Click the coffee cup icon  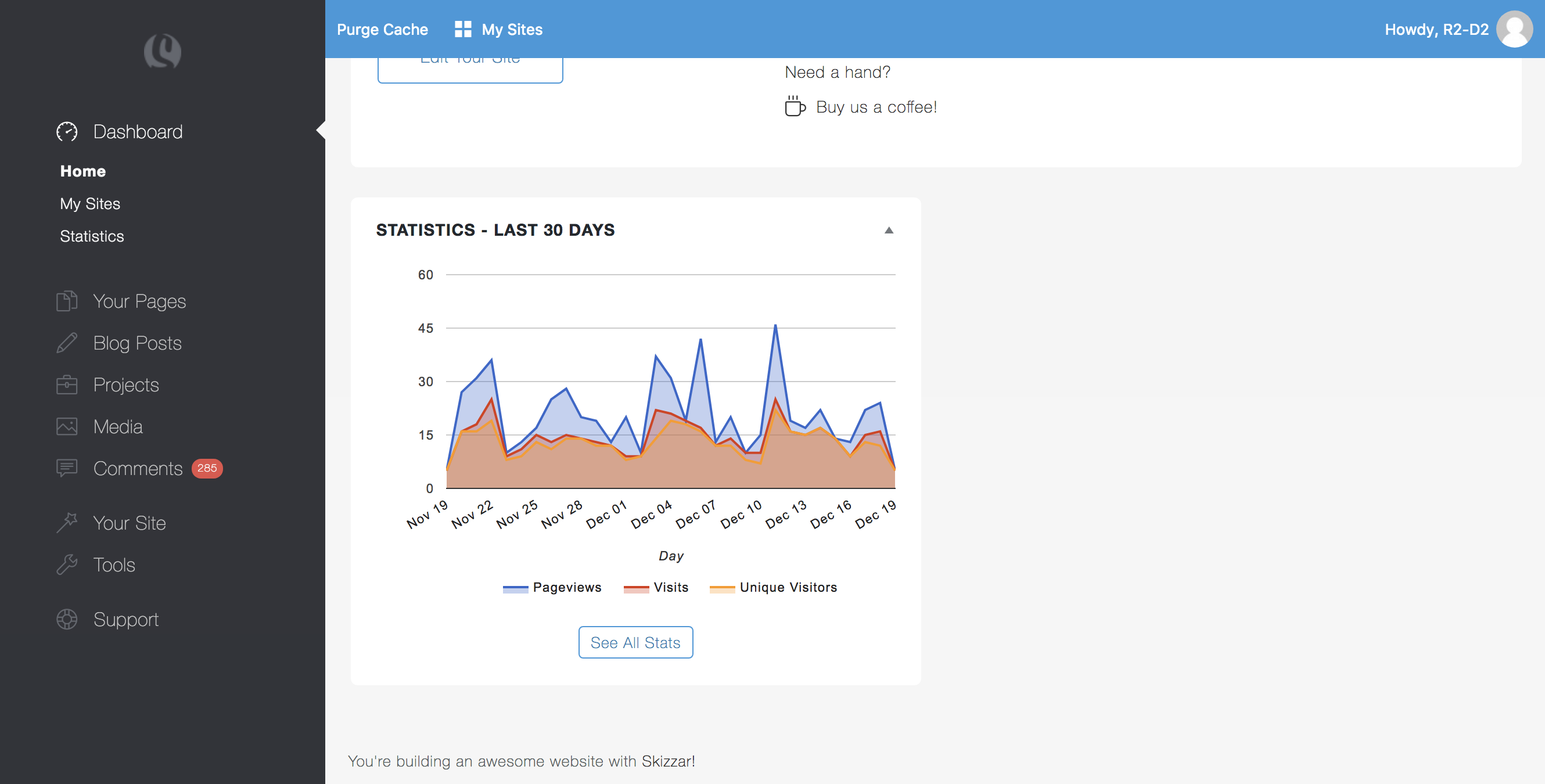(795, 106)
